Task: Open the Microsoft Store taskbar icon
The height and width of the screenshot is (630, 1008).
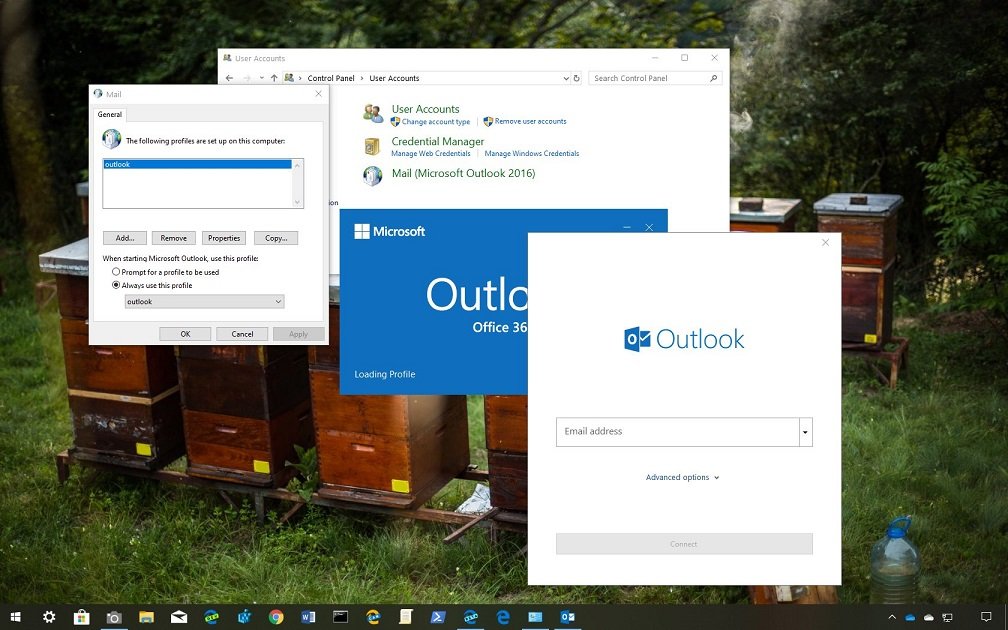Action: click(82, 617)
